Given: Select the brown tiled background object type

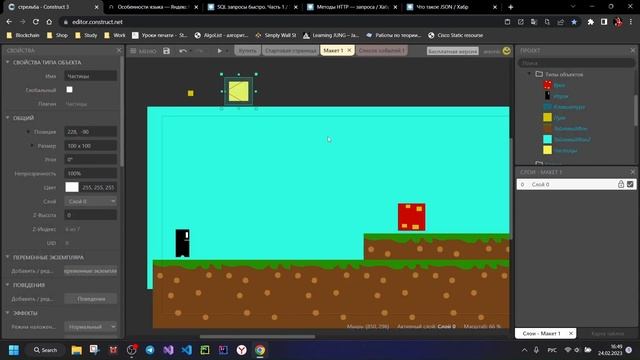Looking at the screenshot, I should click(x=547, y=128).
